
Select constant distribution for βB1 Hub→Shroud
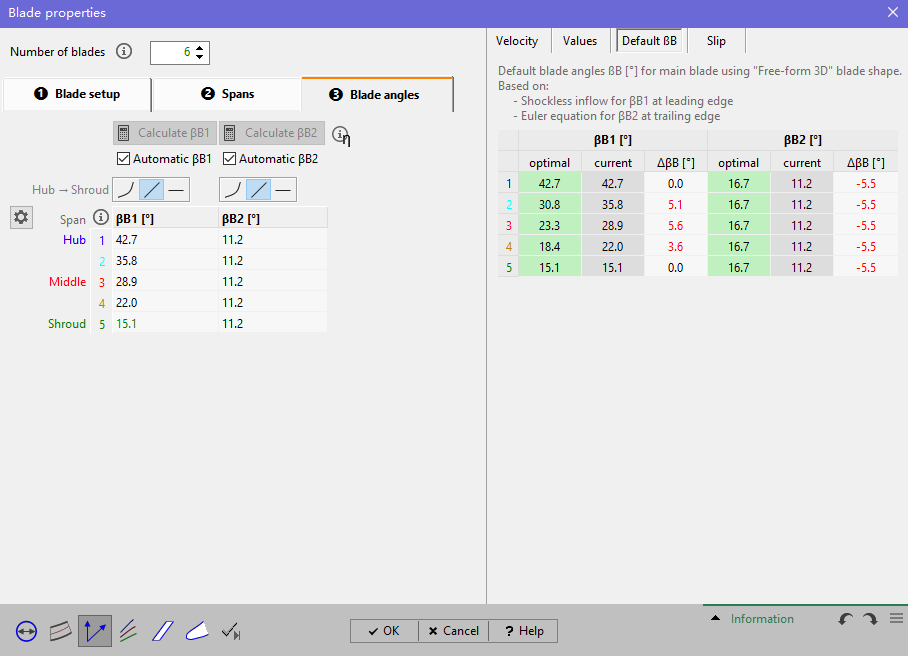pyautogui.click(x=176, y=189)
